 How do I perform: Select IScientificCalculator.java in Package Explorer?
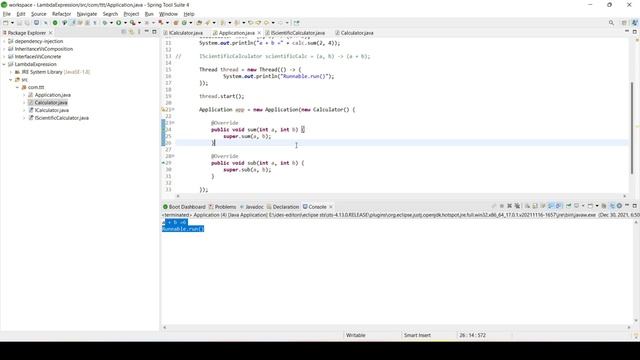pos(61,118)
